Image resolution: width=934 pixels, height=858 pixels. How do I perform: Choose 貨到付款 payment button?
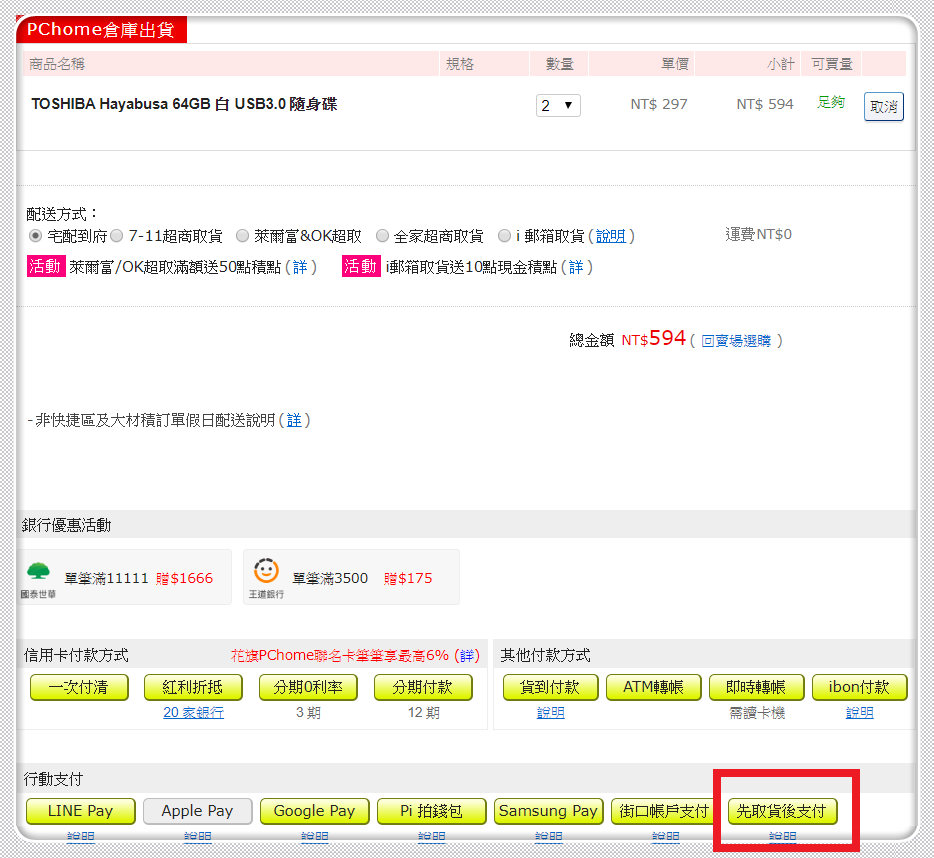[x=550, y=688]
